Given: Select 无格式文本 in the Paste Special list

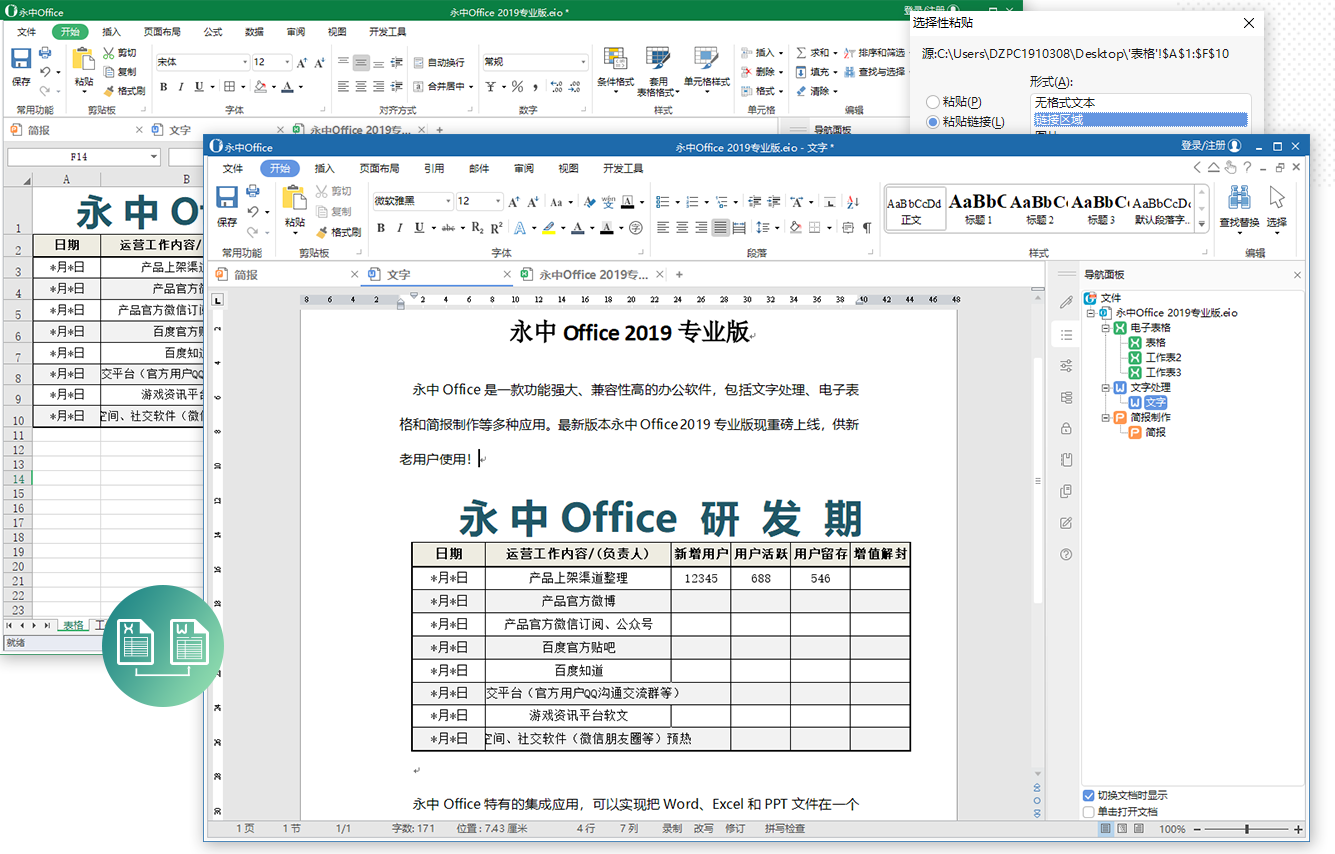Looking at the screenshot, I should click(x=1066, y=101).
